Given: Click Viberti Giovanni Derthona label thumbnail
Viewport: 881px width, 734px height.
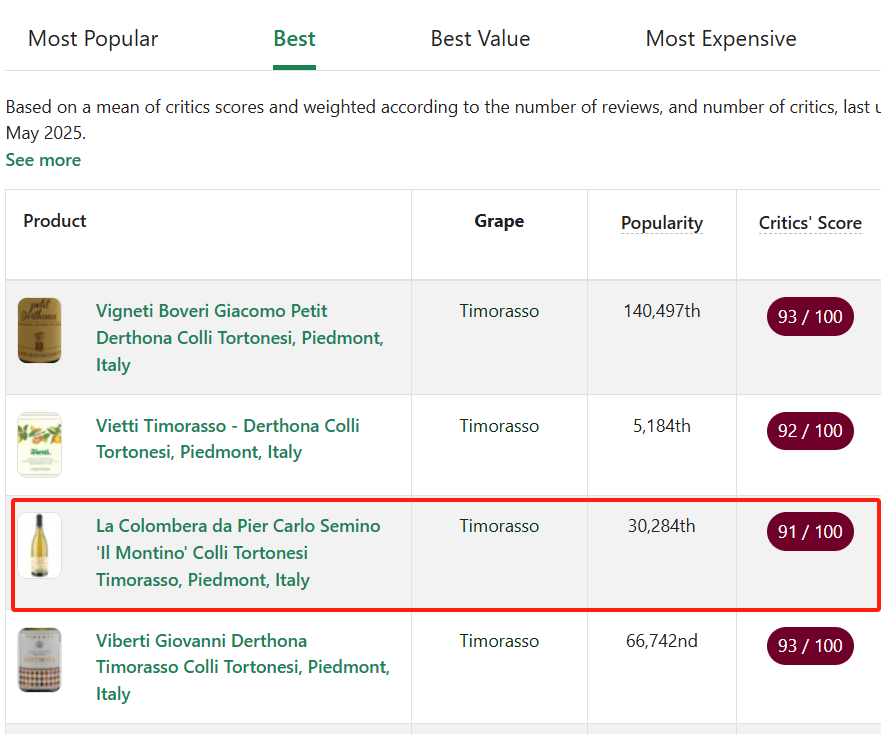Looking at the screenshot, I should coord(39,660).
